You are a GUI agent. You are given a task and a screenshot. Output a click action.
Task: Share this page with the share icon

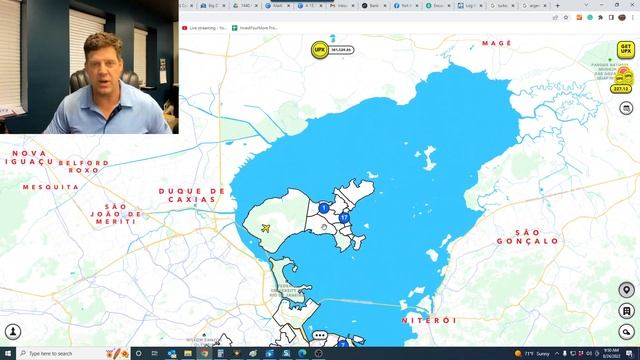[555, 18]
